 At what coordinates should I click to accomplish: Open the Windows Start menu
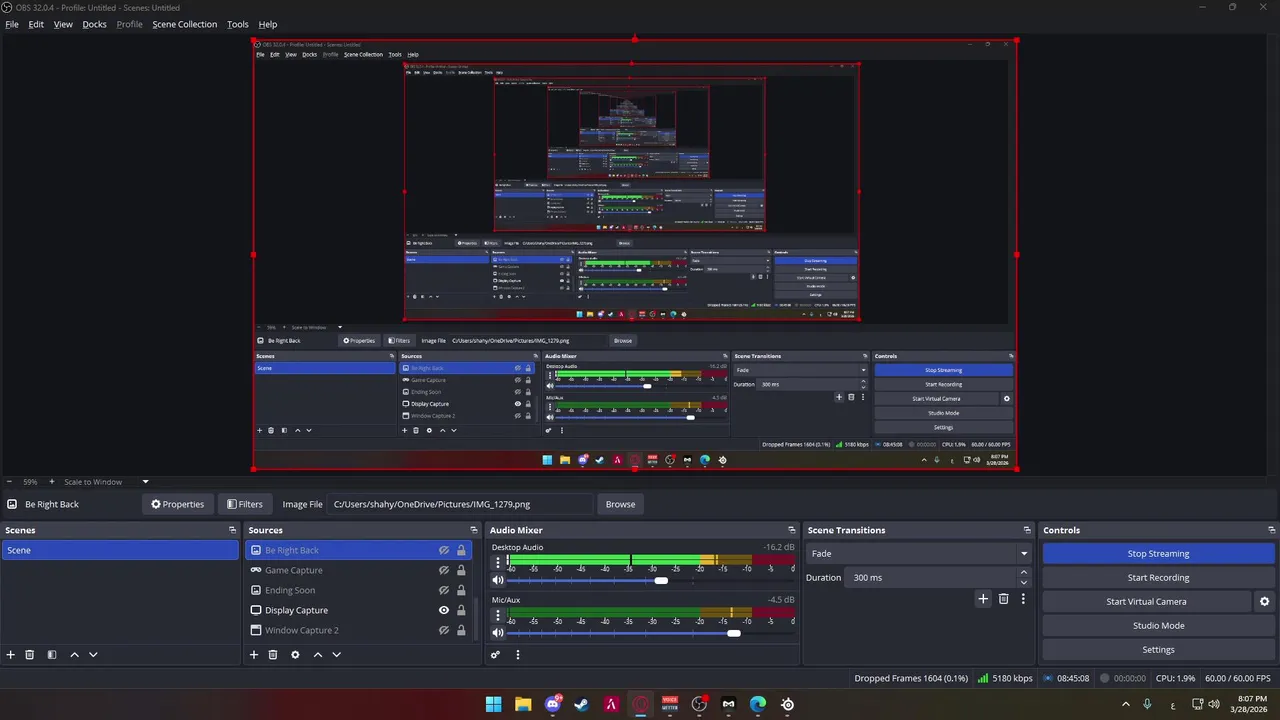[x=494, y=704]
